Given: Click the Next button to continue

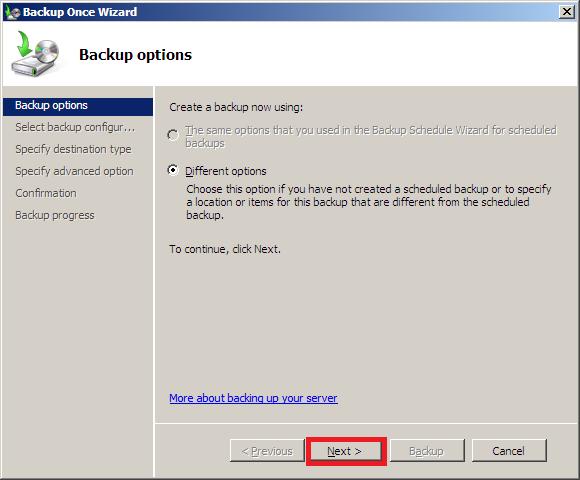Looking at the screenshot, I should point(344,451).
